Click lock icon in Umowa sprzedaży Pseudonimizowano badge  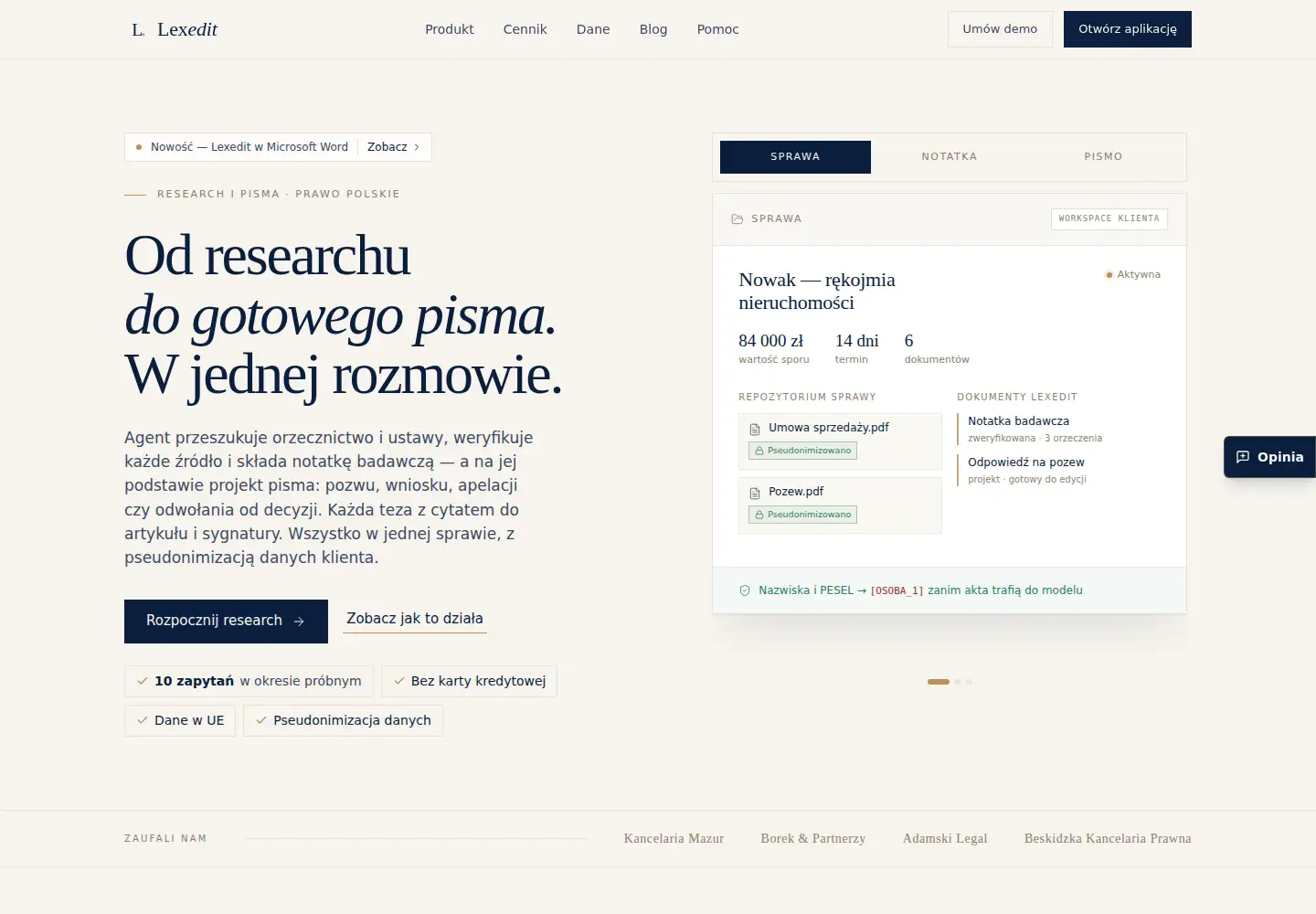click(x=759, y=451)
